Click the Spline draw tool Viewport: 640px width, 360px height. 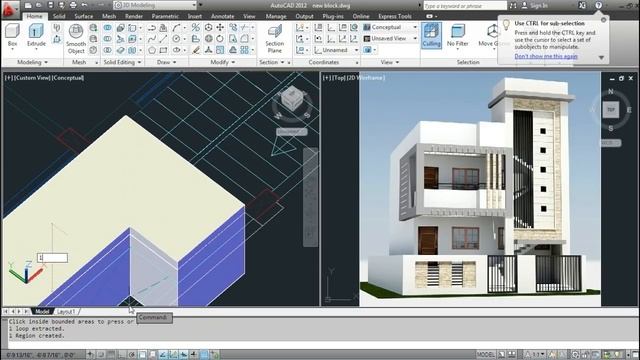point(152,39)
